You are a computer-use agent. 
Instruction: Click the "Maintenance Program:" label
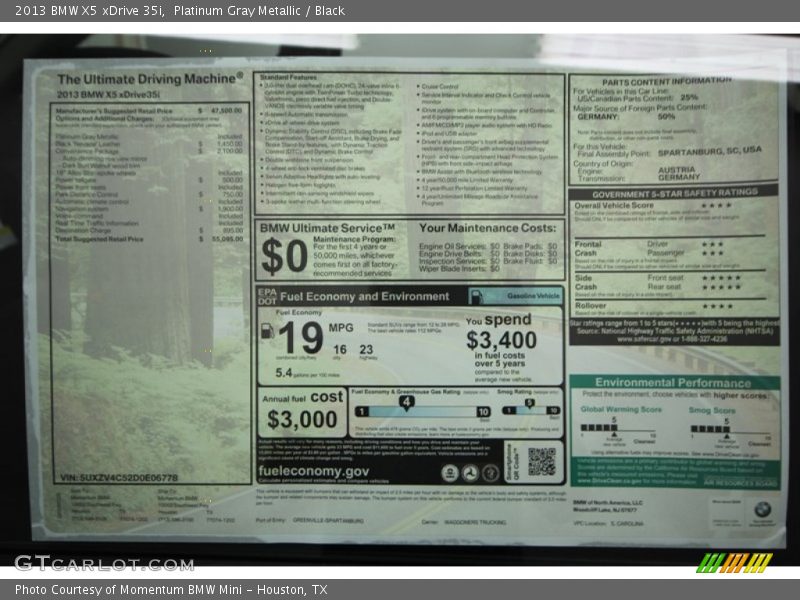click(354, 239)
